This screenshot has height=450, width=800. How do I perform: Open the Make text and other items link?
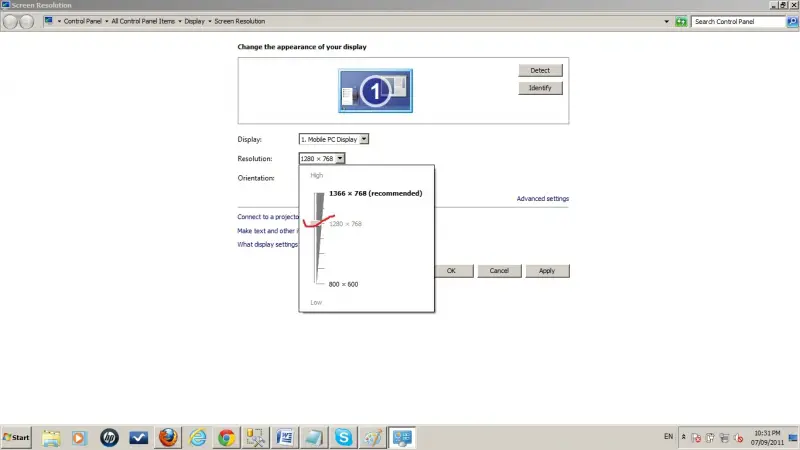pos(268,231)
